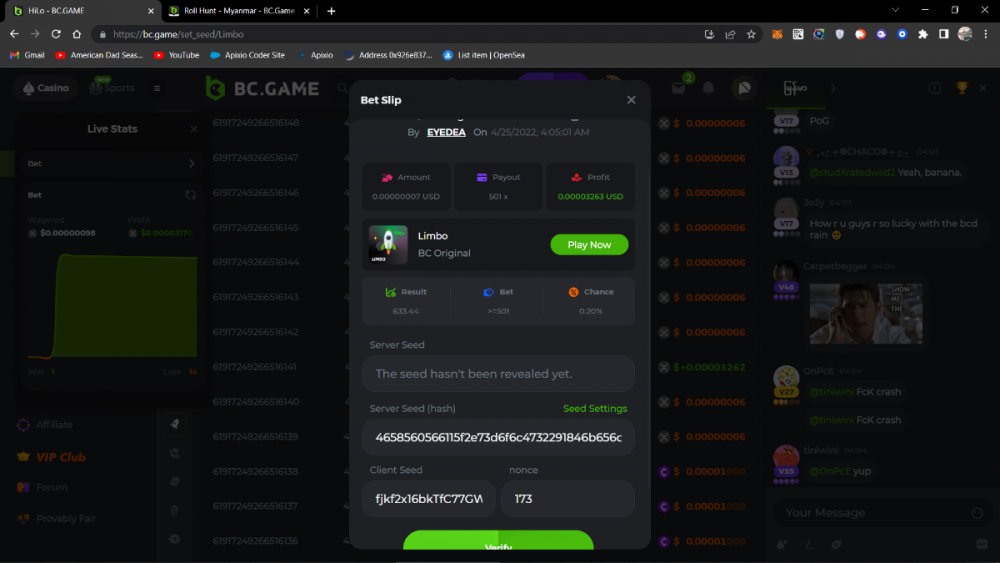Bookmark page with the star icon
The image size is (1000, 563).
749,34
